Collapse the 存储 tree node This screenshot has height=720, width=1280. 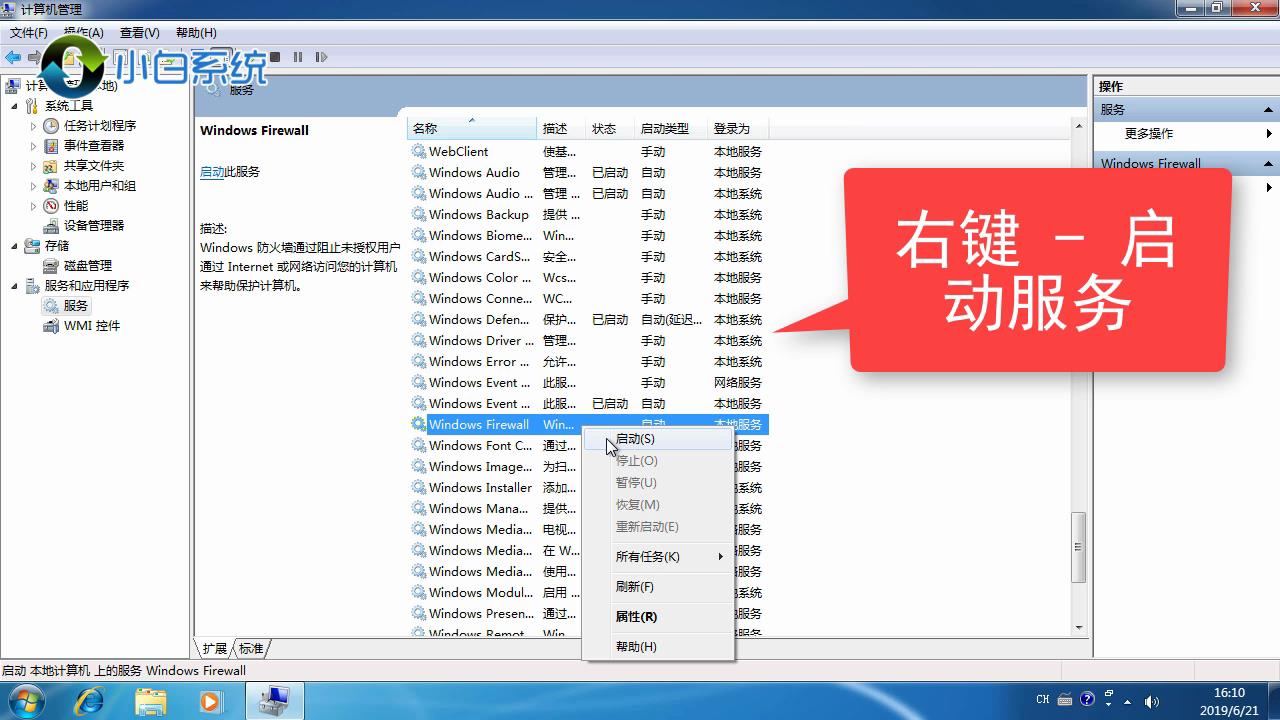(15, 246)
